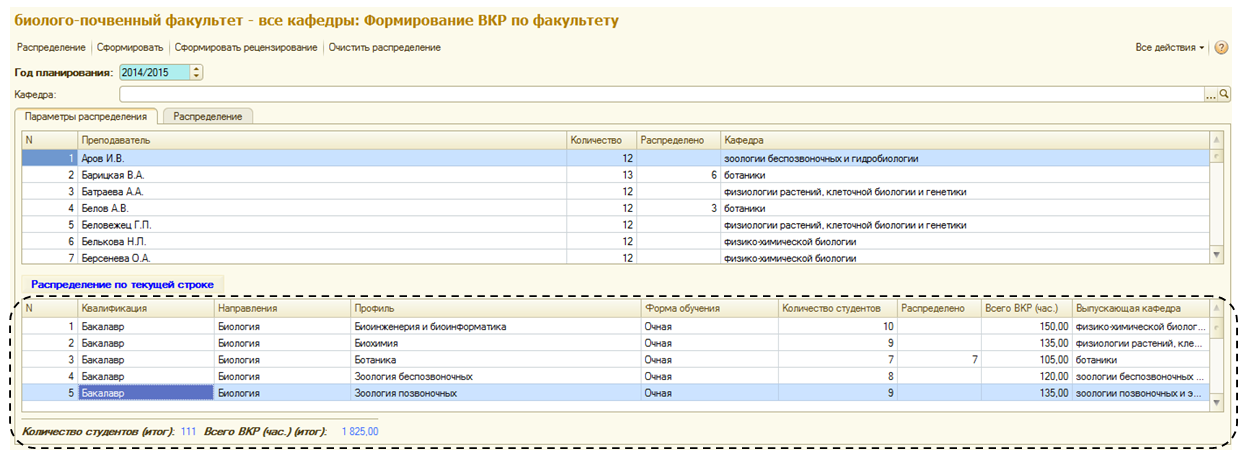Click Очистить распределение command
The height and width of the screenshot is (454, 1245).
coord(385,47)
